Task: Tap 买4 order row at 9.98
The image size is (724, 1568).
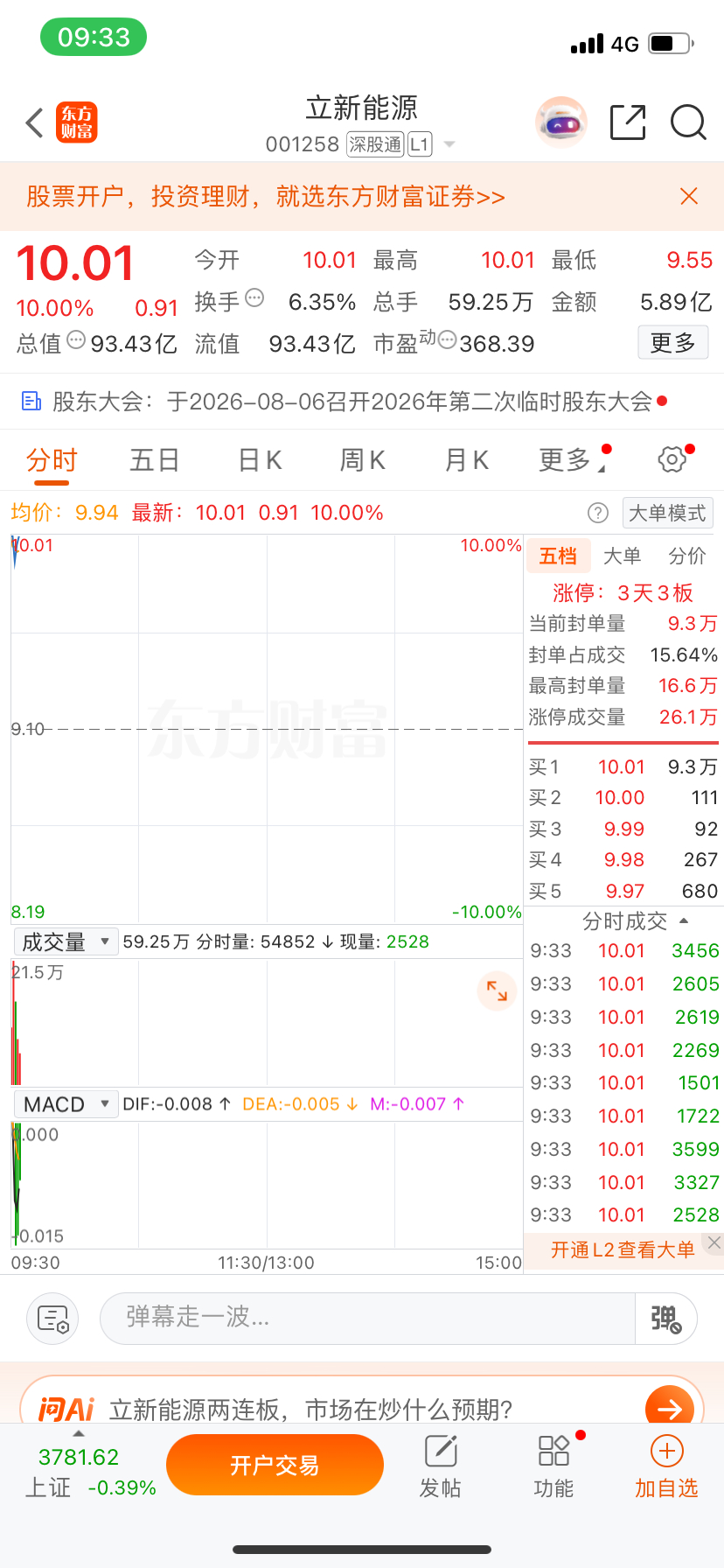Action: pos(623,860)
